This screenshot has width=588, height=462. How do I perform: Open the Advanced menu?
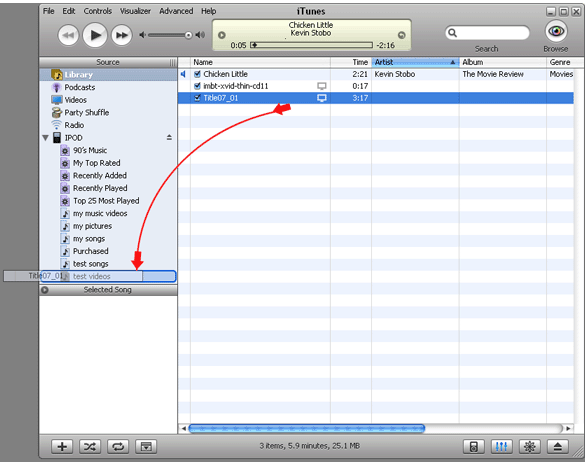tap(176, 11)
